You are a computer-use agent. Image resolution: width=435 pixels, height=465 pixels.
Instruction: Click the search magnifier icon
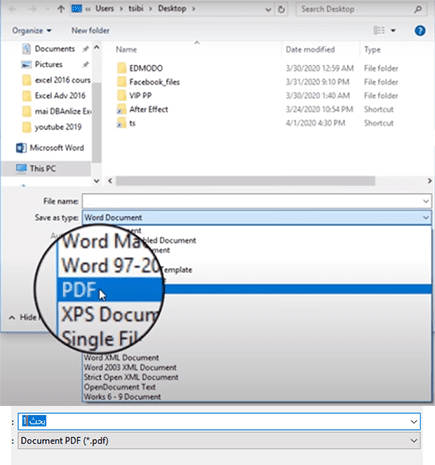tap(418, 9)
